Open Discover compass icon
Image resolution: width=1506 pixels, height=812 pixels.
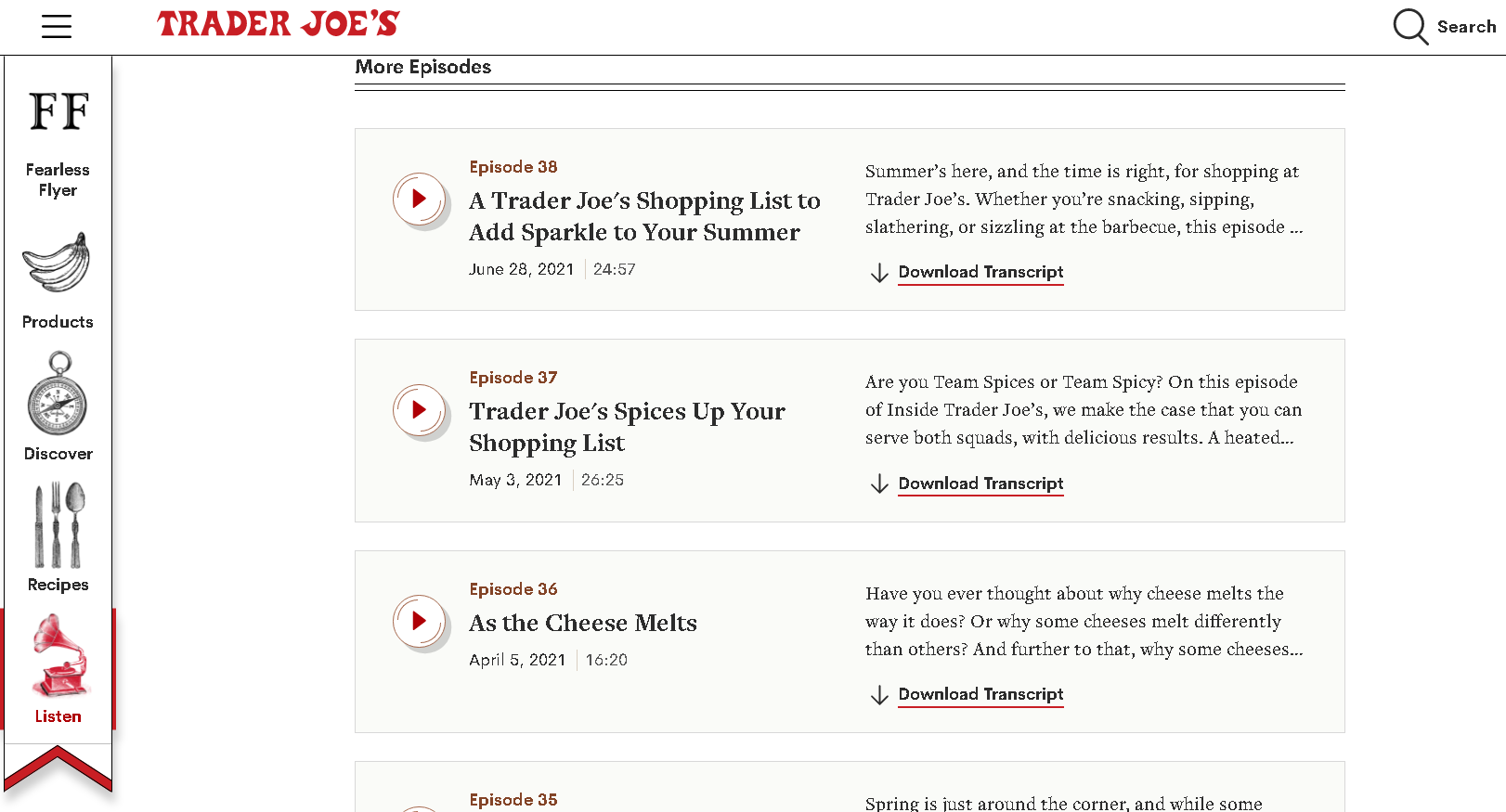(x=58, y=393)
